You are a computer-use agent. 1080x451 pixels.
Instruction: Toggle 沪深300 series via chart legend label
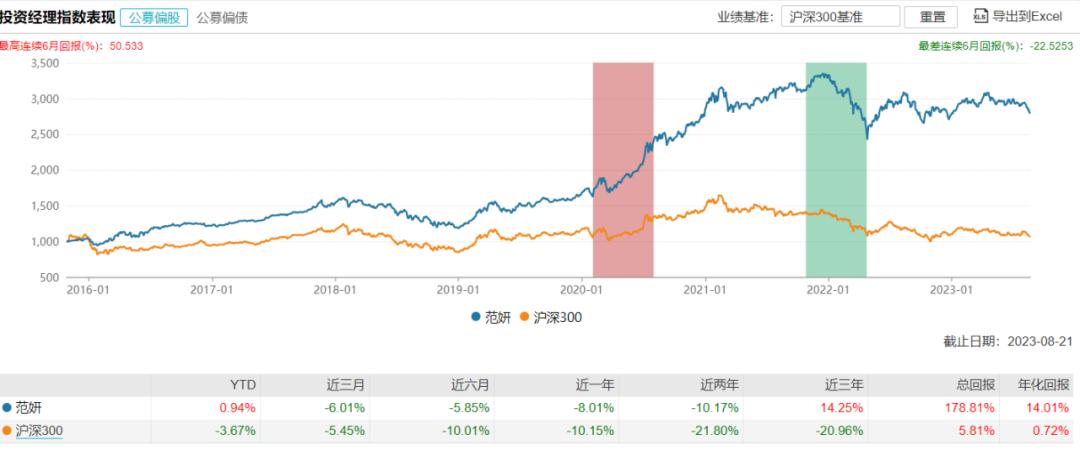[x=558, y=317]
